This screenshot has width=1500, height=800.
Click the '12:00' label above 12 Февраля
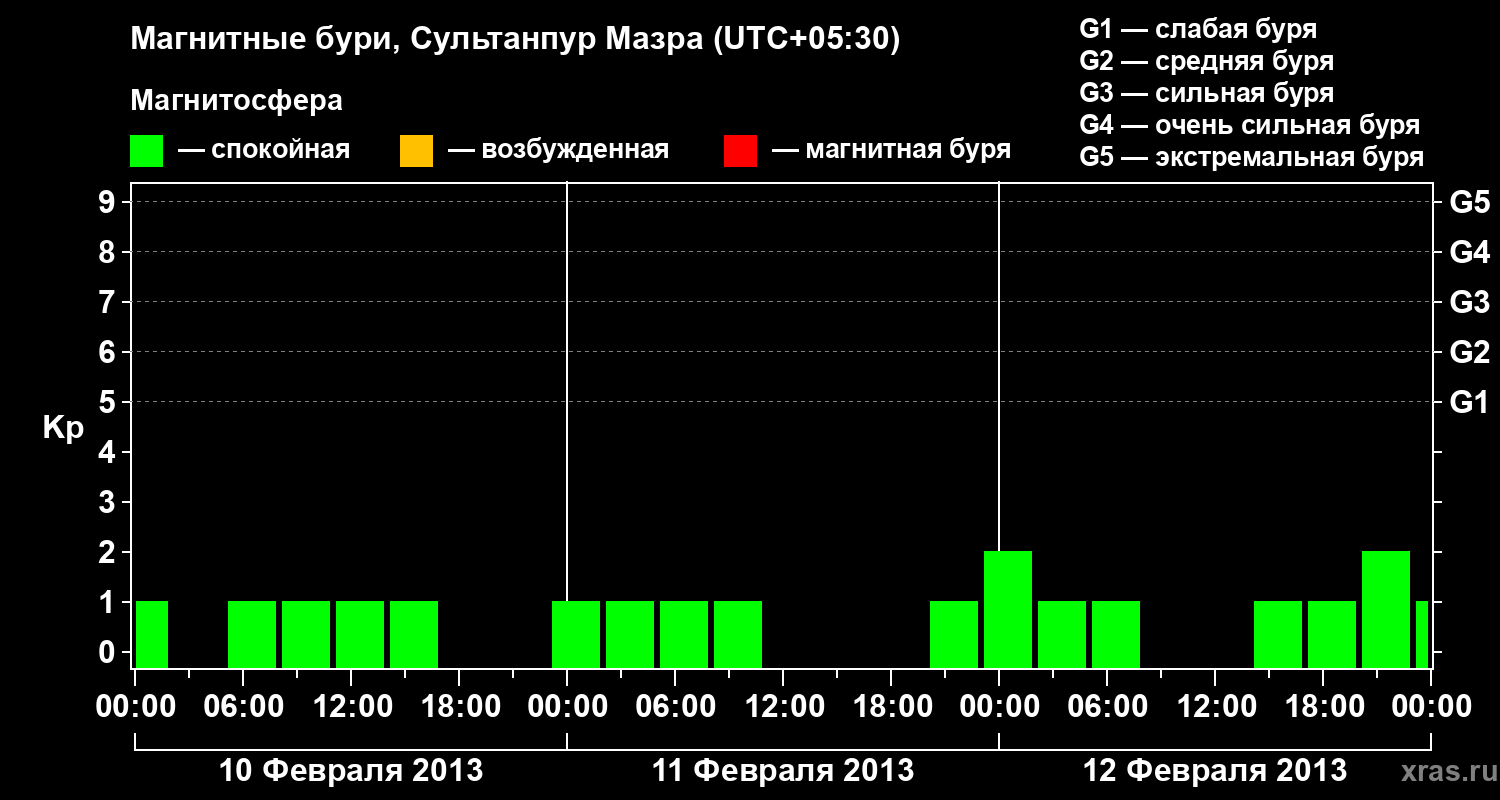(1215, 707)
